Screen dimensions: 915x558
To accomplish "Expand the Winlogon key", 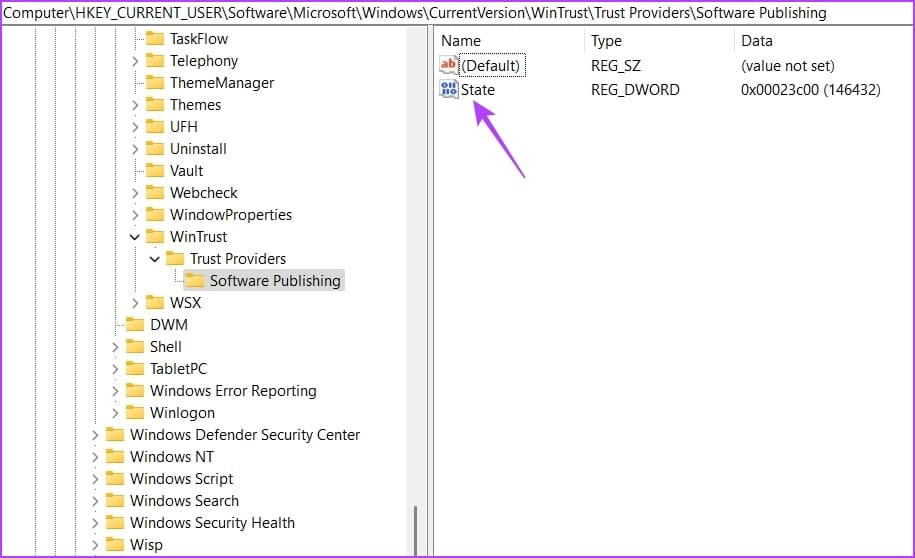I will point(115,413).
